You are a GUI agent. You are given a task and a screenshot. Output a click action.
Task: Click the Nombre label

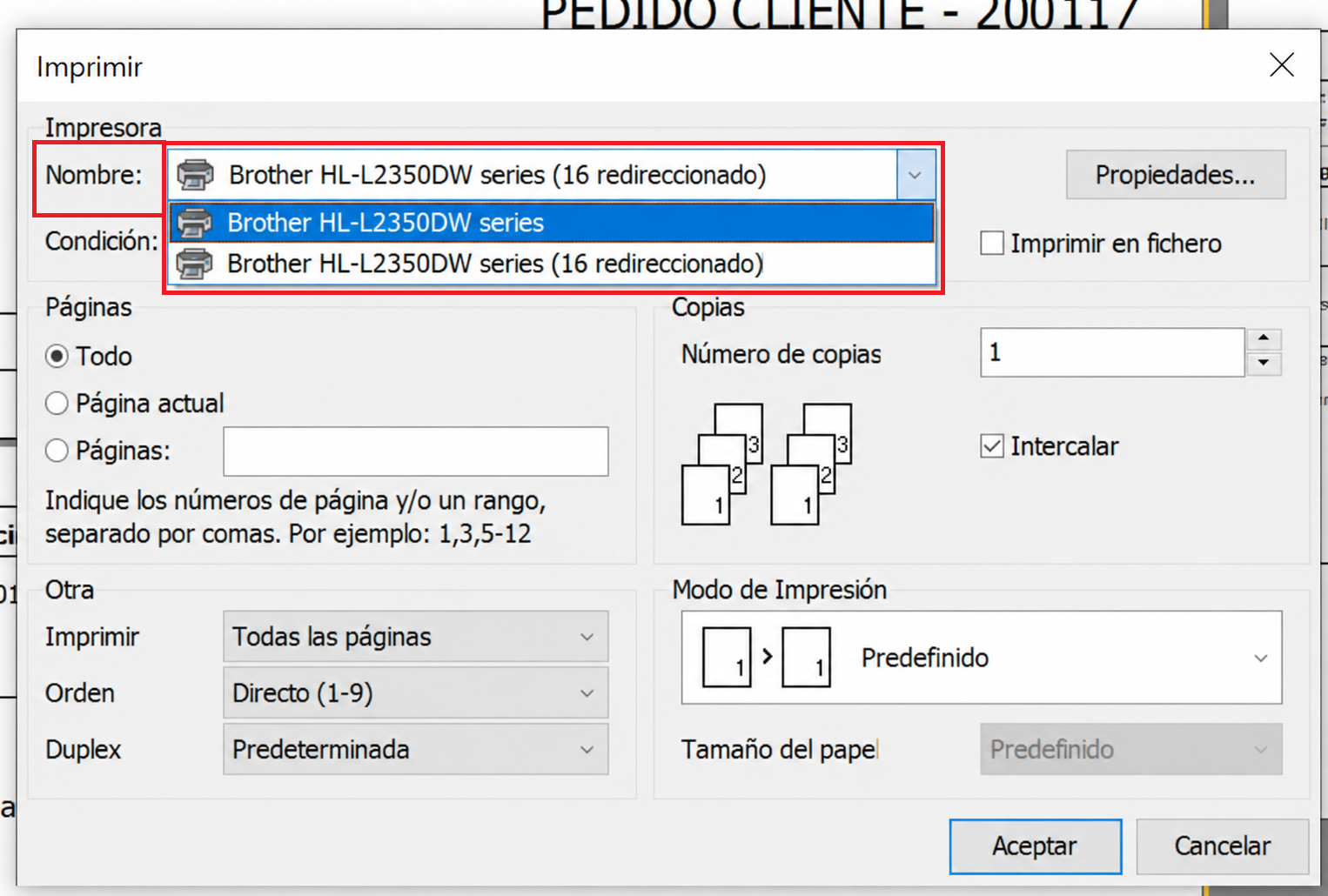[x=93, y=175]
